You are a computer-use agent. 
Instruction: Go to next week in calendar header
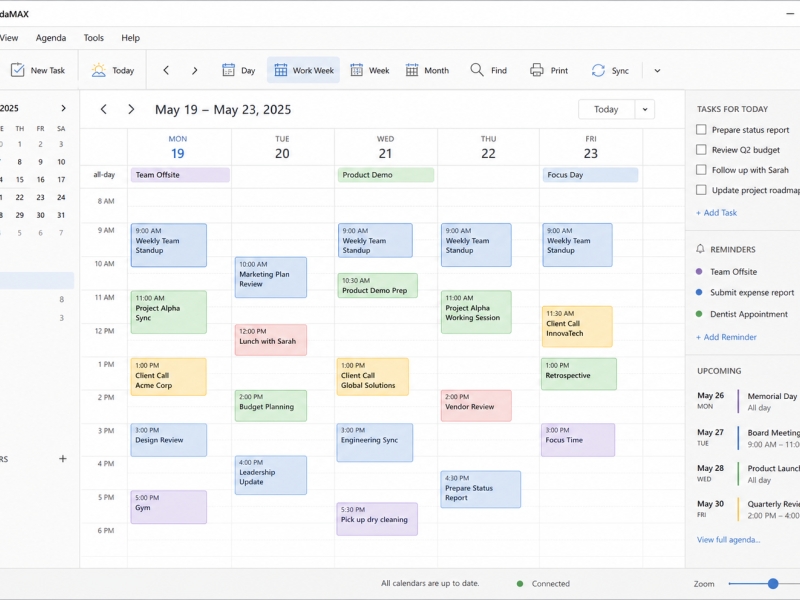click(131, 109)
